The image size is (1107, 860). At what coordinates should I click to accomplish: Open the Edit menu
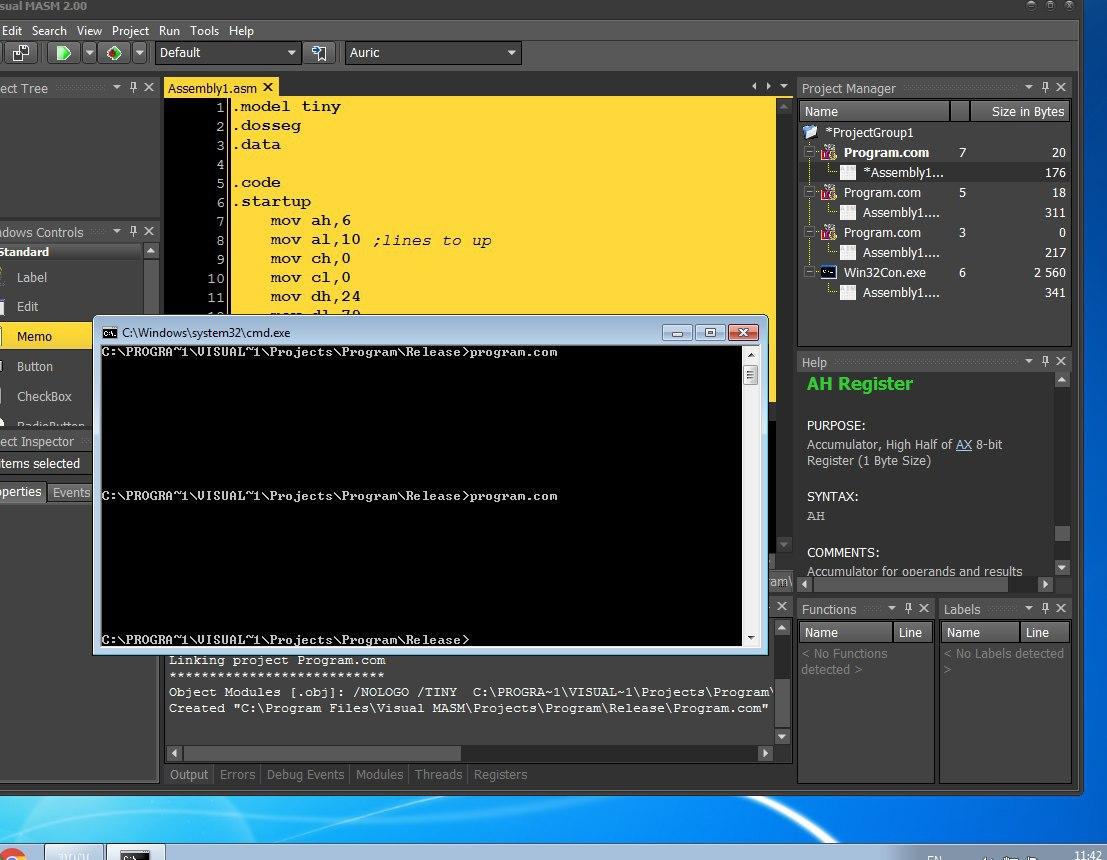click(x=12, y=31)
